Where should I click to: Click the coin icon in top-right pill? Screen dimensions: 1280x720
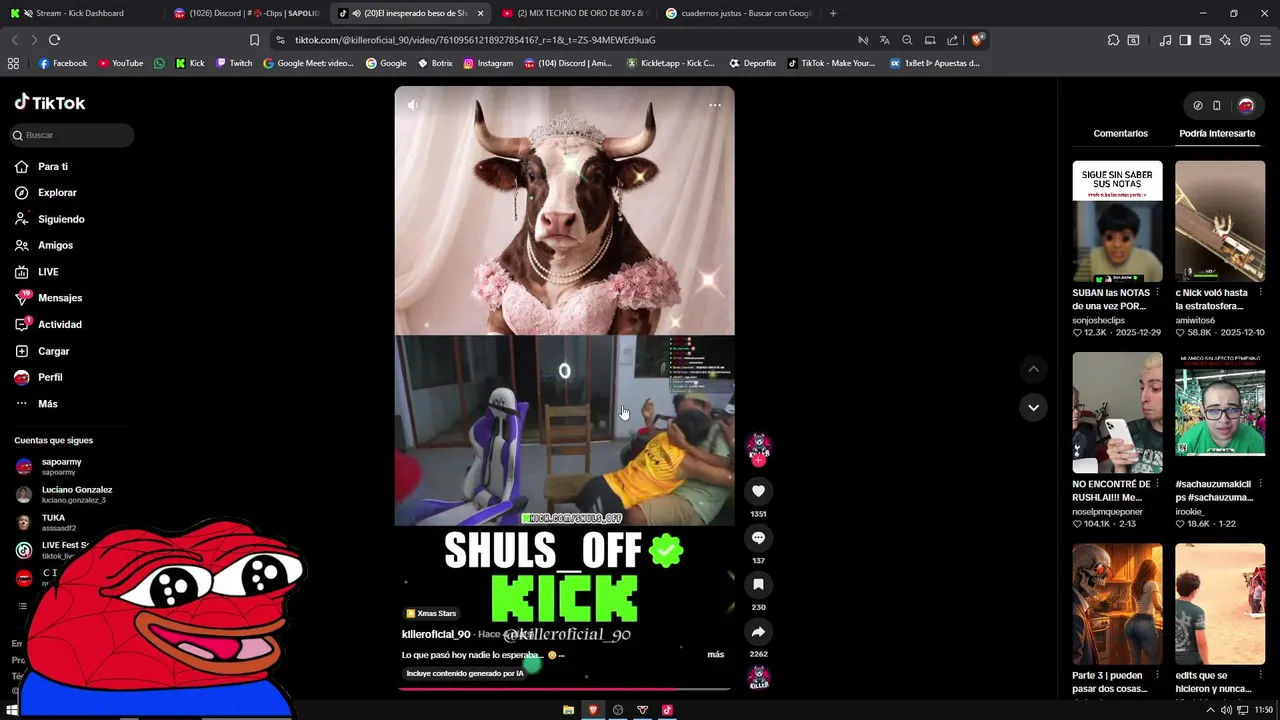[1198, 105]
